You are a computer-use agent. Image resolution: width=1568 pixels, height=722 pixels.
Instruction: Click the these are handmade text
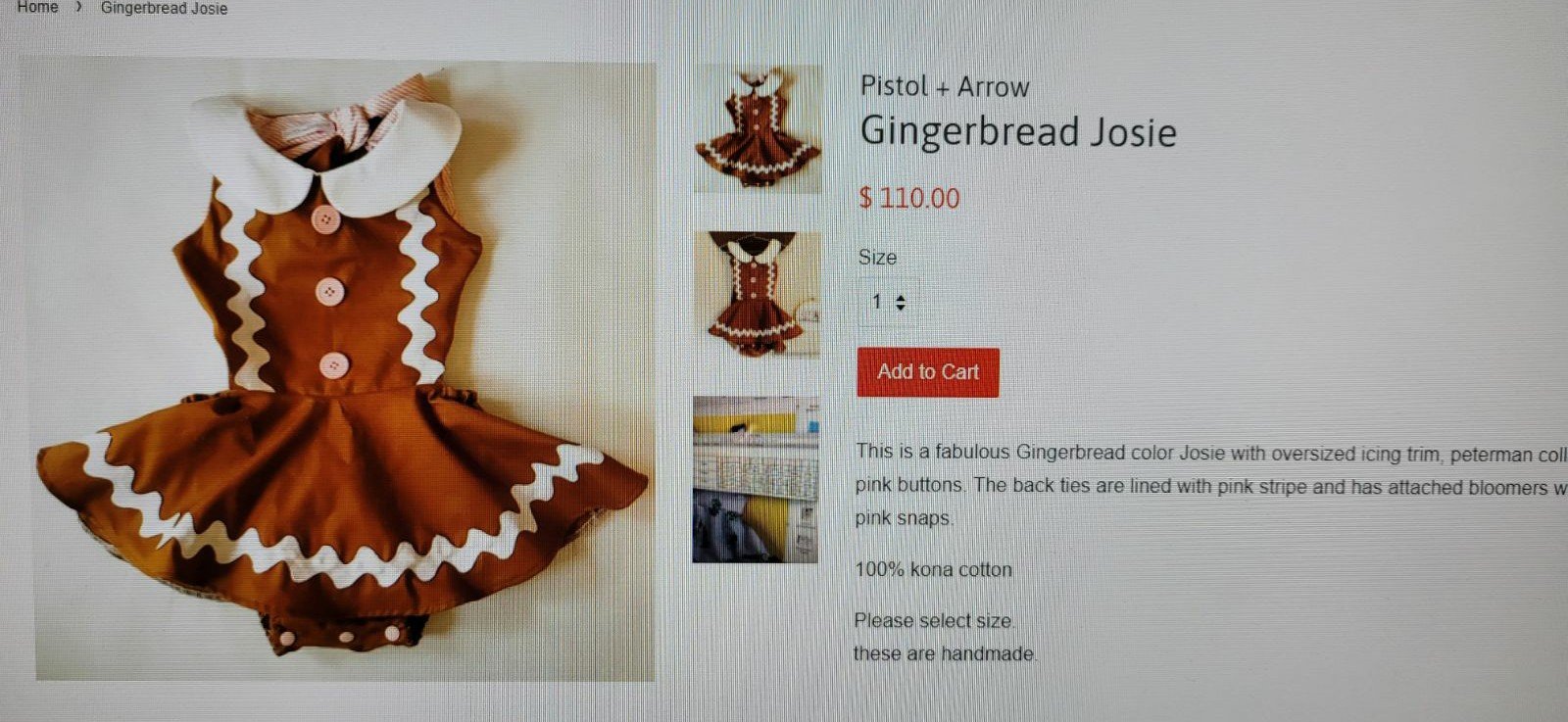pyautogui.click(x=944, y=653)
